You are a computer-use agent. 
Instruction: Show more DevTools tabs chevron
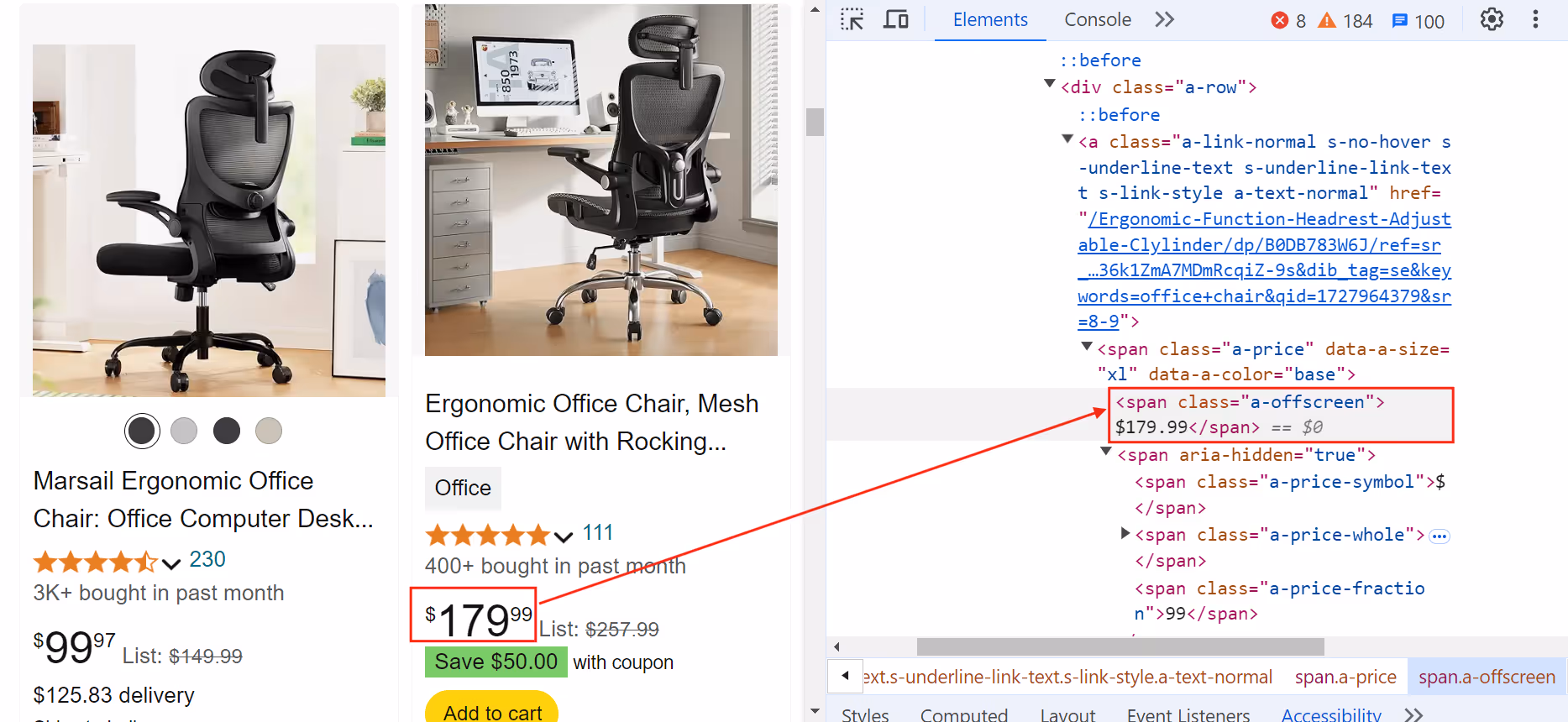coord(1164,19)
